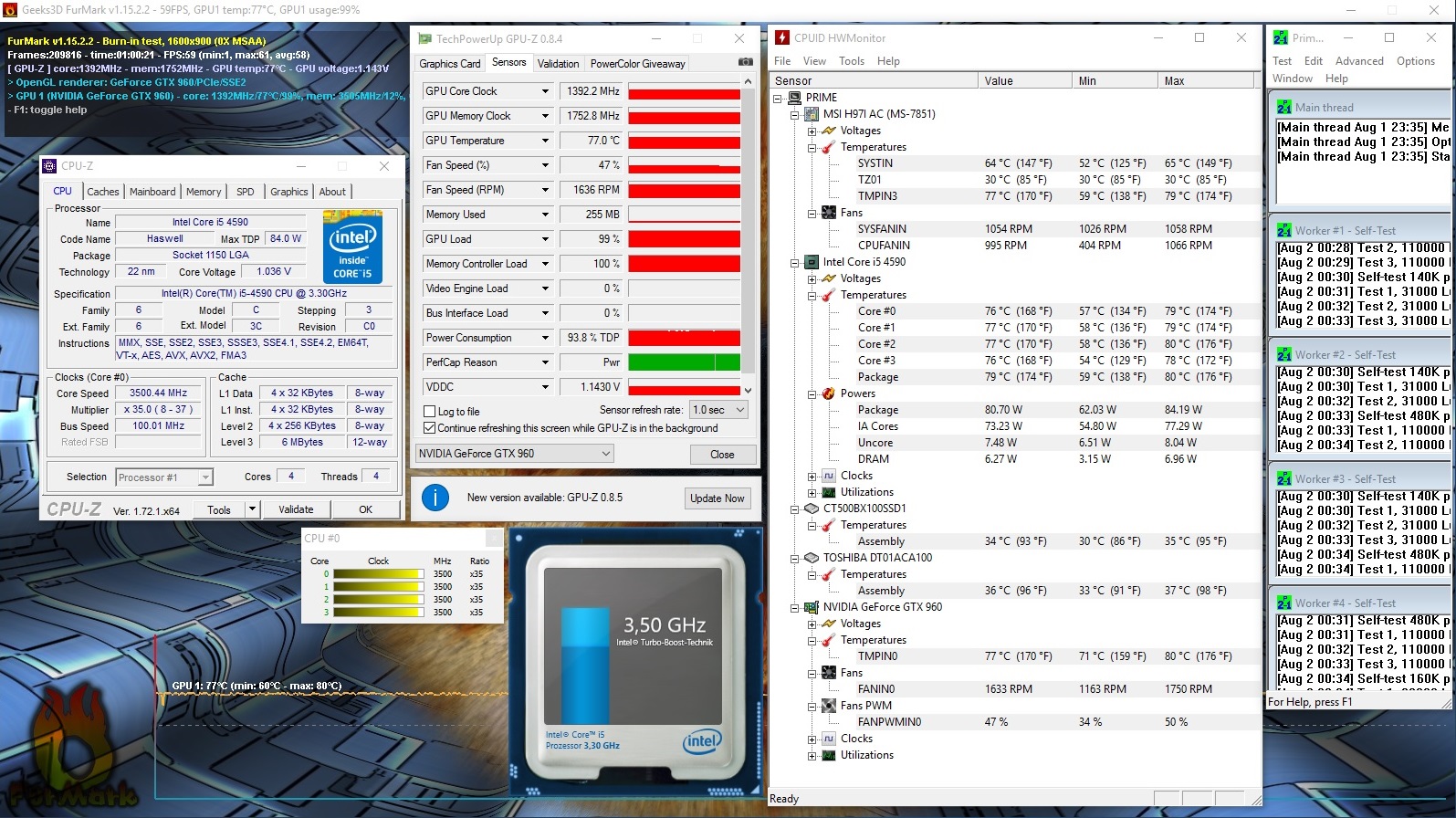Open Prime95 Advanced menu

pos(1359,61)
